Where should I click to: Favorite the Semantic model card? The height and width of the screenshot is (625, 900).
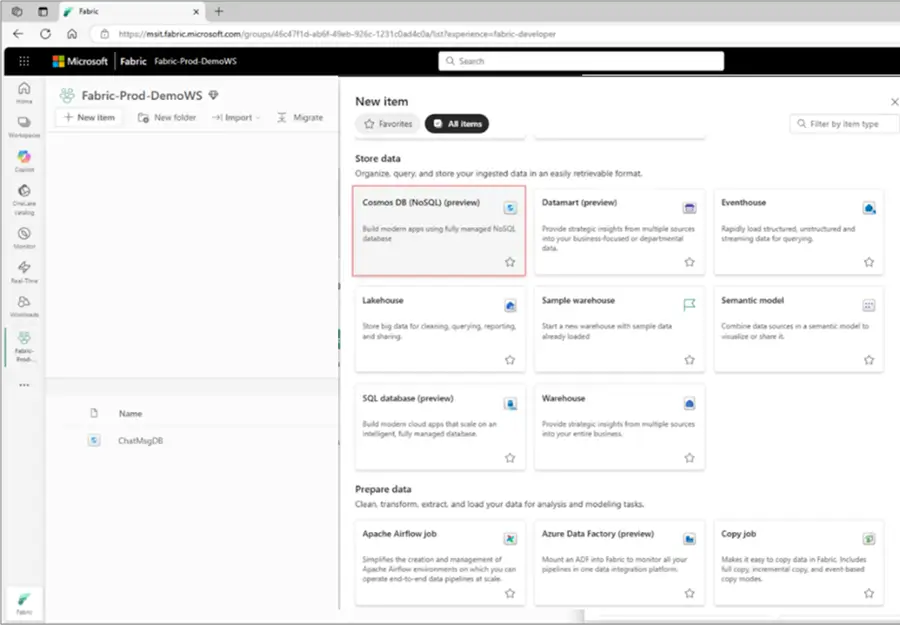pos(869,360)
